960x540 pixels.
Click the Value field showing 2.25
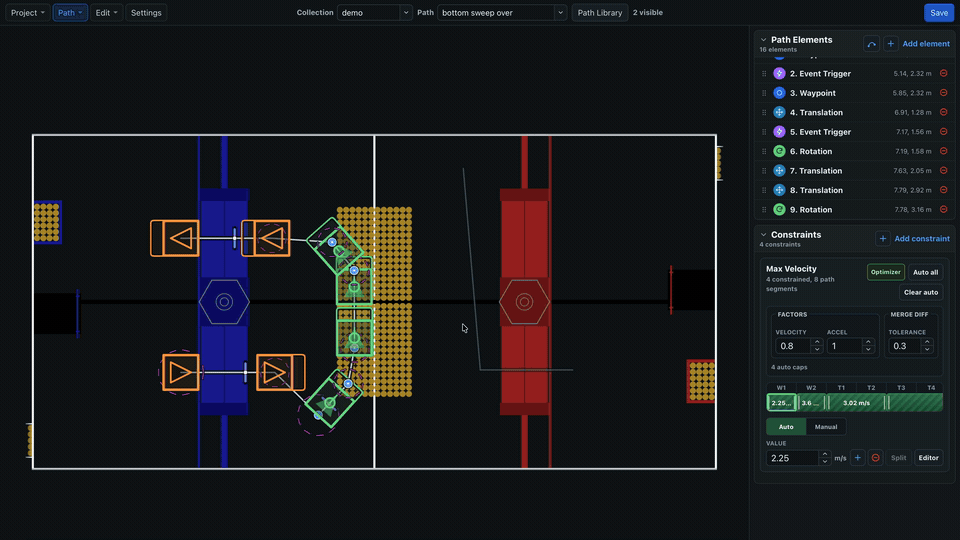(x=793, y=458)
